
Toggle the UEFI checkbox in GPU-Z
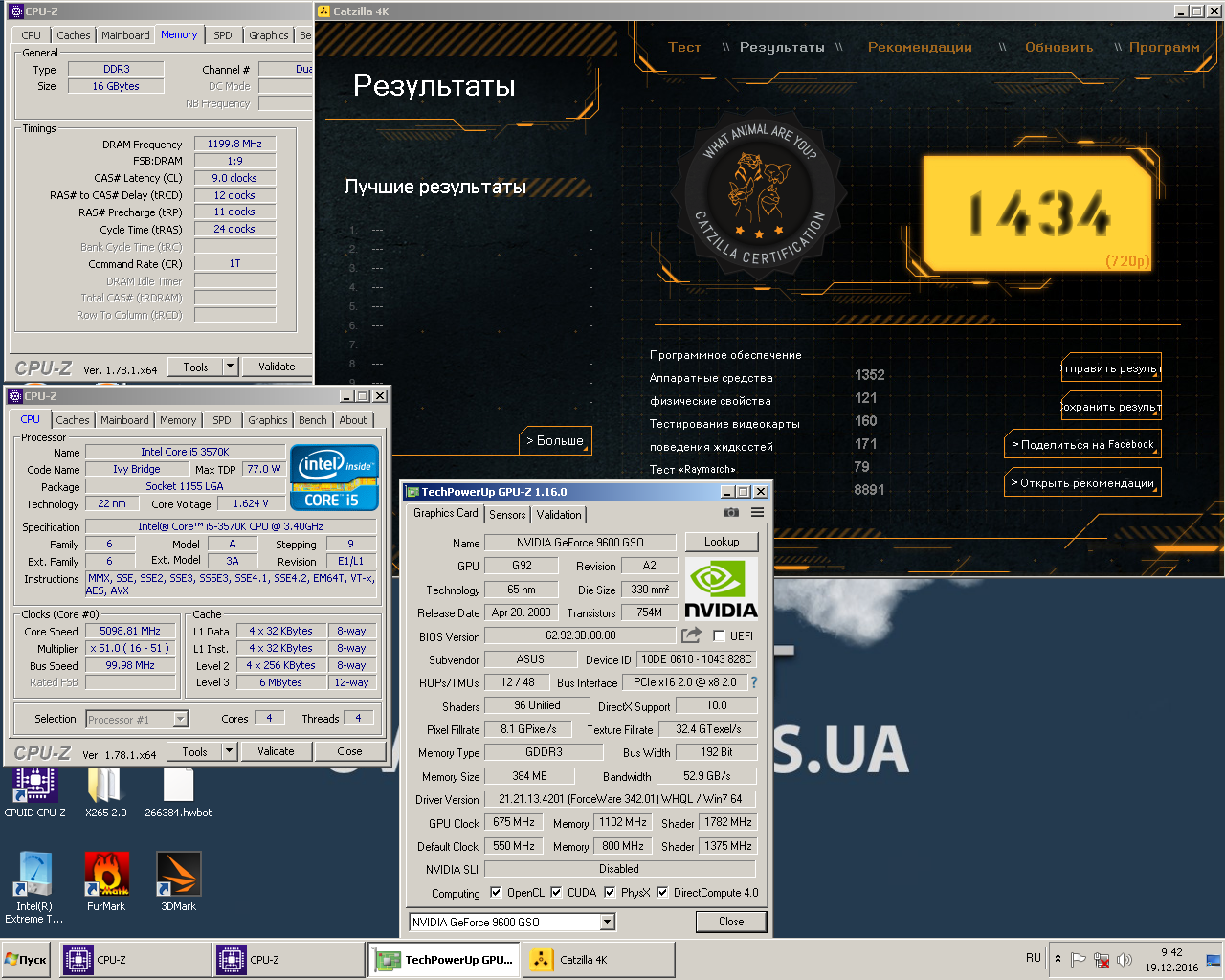719,635
